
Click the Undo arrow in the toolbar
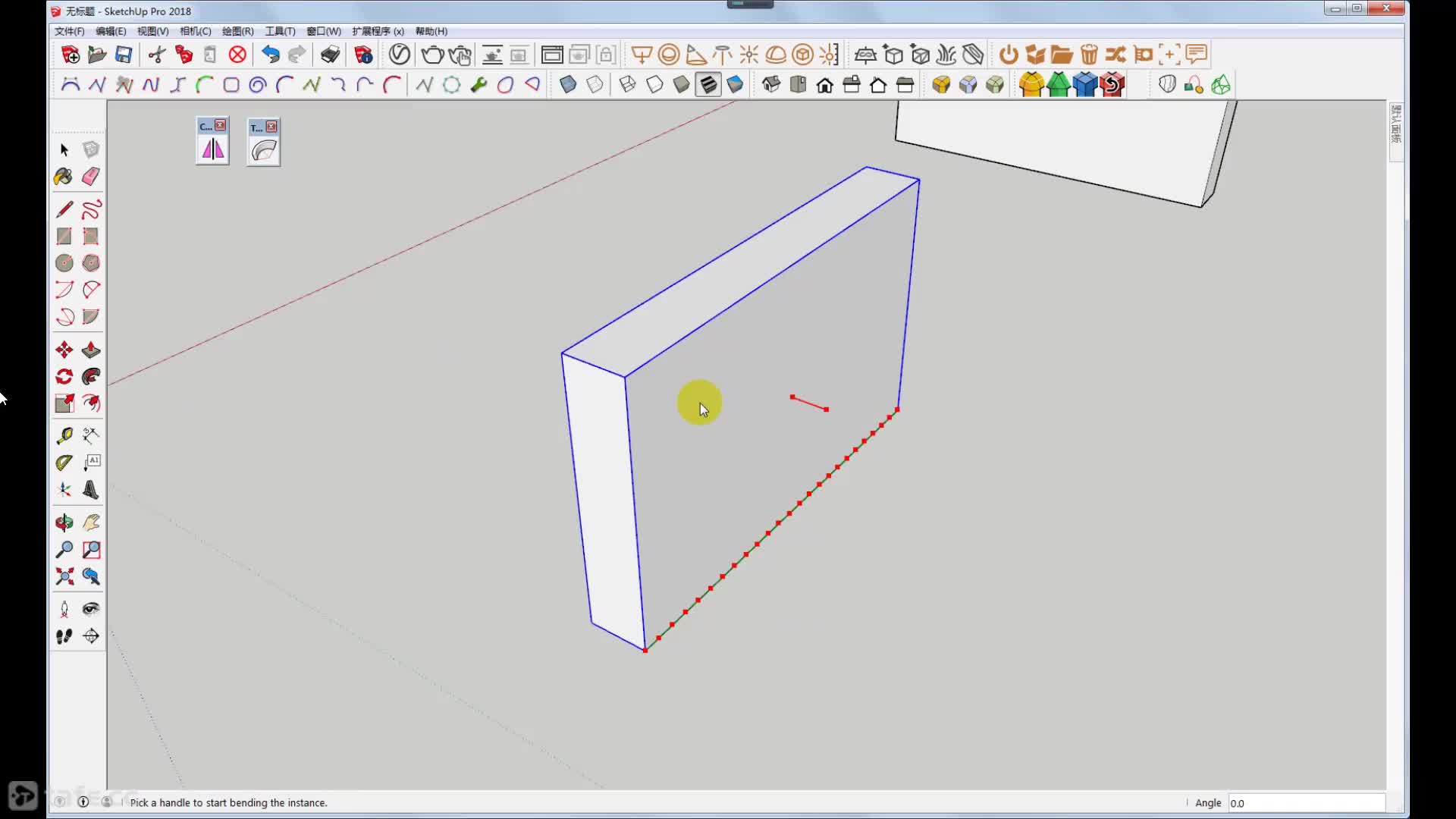click(x=270, y=55)
